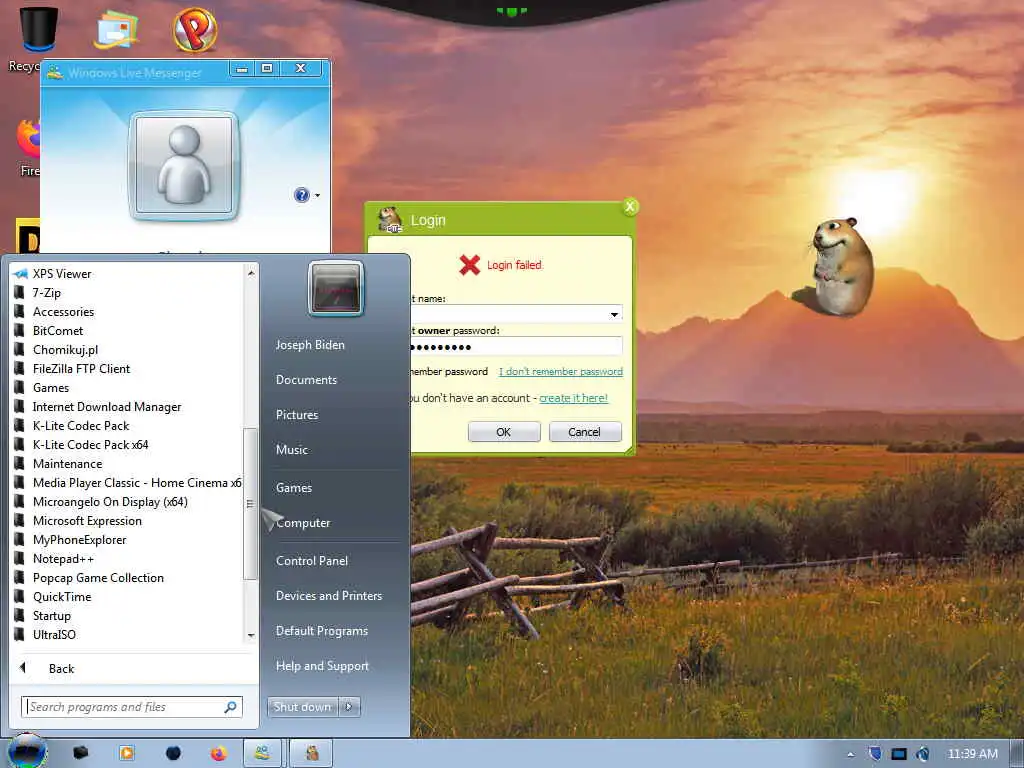
Task: Click "I don't remember password" link
Action: 561,372
